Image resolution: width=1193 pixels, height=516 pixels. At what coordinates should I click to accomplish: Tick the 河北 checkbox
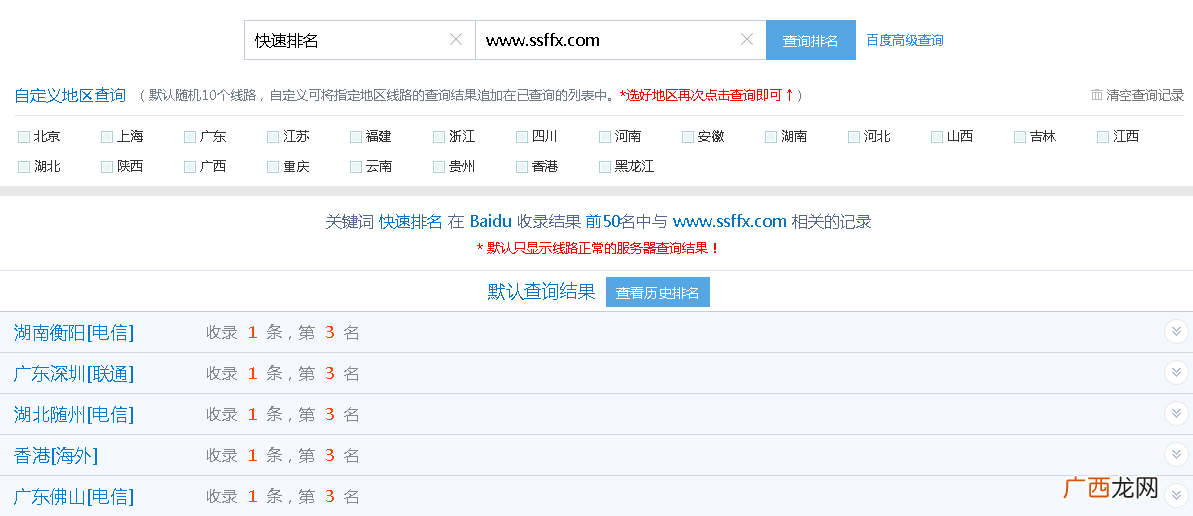(x=854, y=137)
